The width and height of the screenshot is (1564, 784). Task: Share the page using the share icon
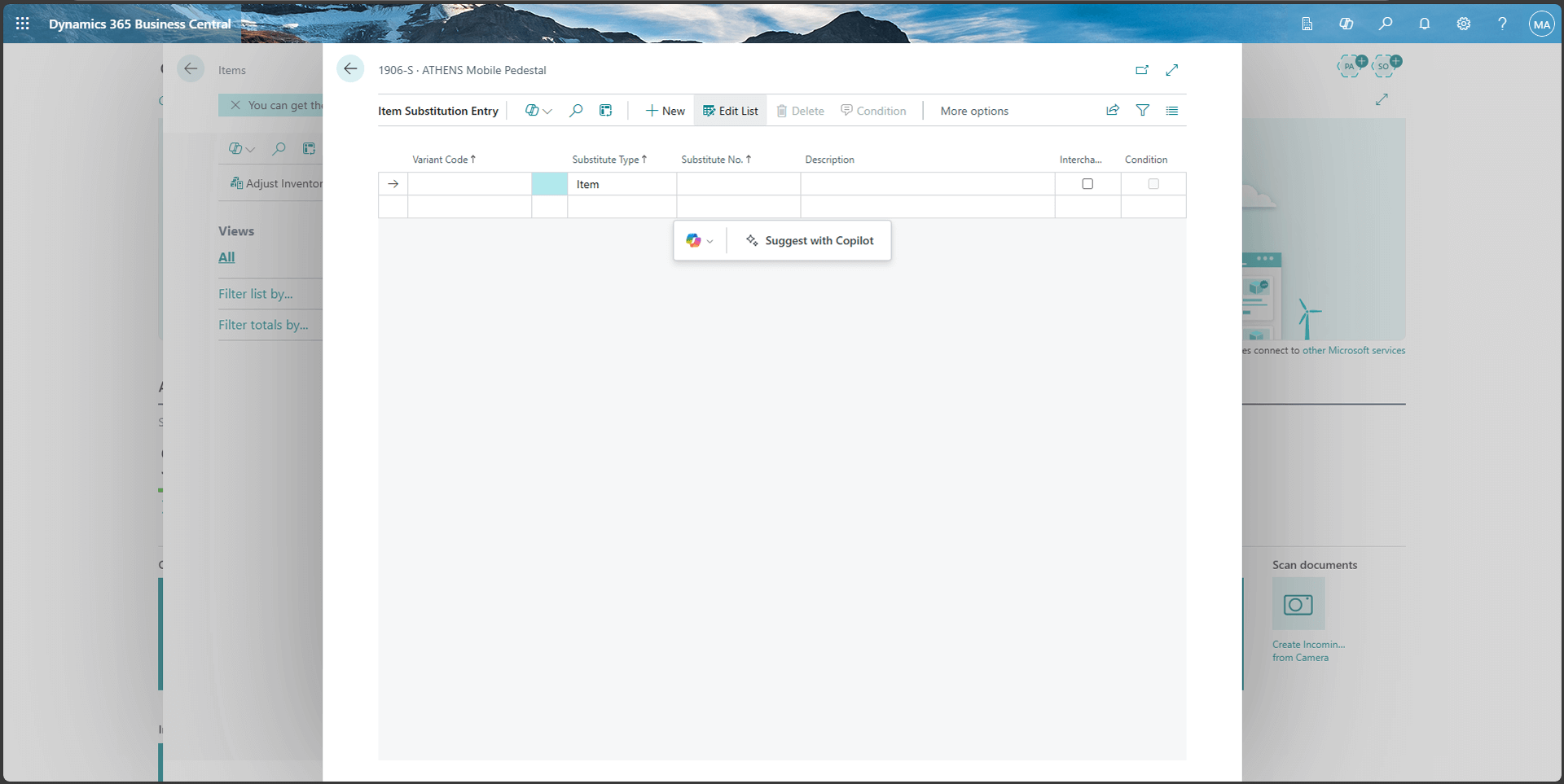pyautogui.click(x=1113, y=110)
